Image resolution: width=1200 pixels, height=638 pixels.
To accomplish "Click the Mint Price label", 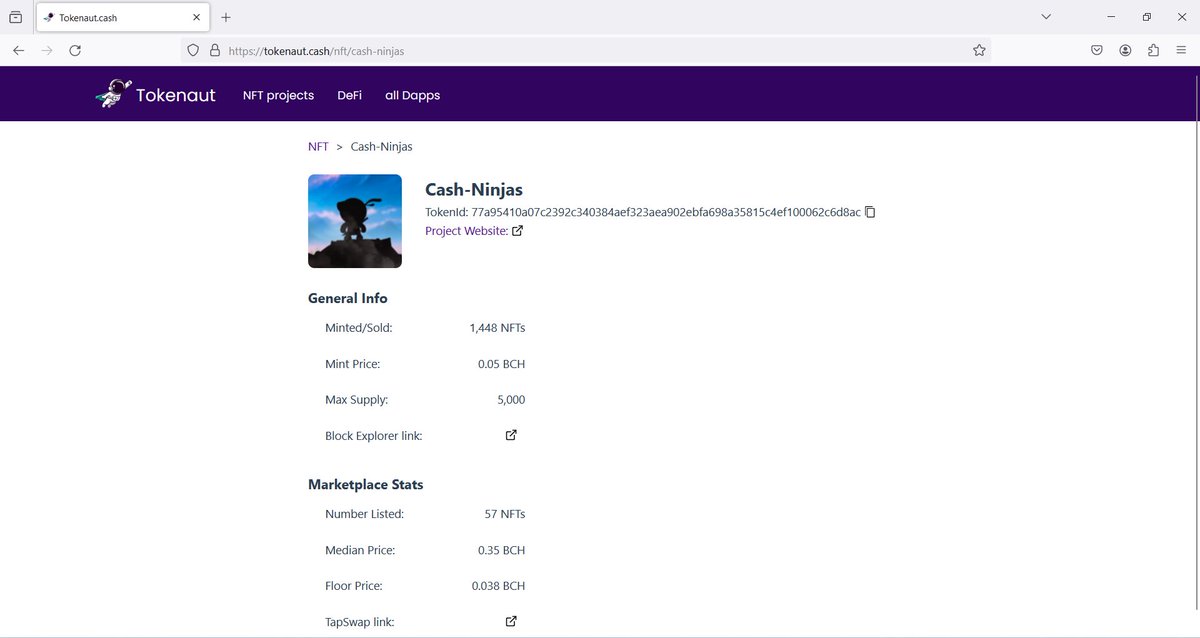I will click(x=353, y=364).
